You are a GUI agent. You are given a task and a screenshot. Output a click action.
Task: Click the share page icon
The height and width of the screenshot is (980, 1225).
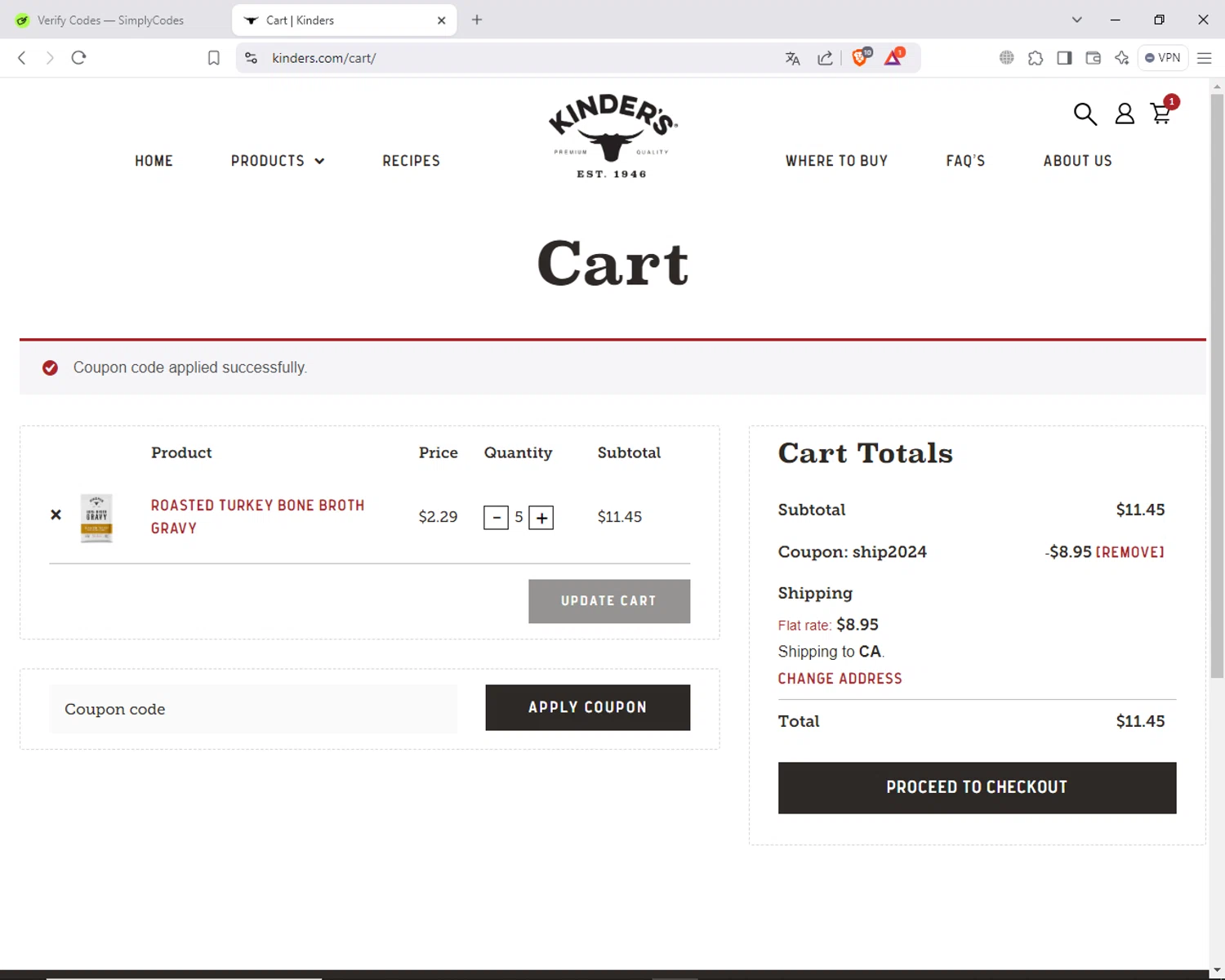825,58
